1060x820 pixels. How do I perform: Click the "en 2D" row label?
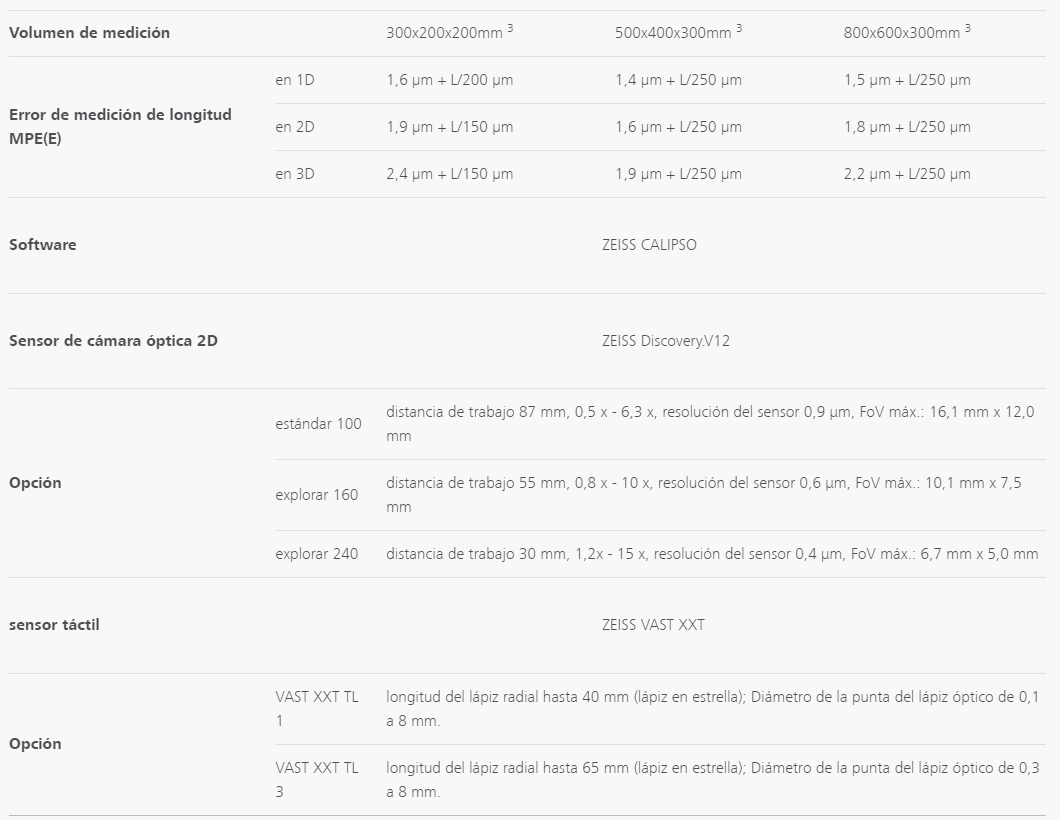[x=295, y=127]
